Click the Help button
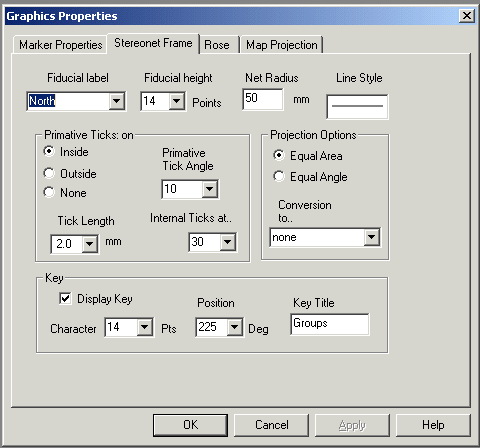Image resolution: width=480 pixels, height=448 pixels. 433,425
